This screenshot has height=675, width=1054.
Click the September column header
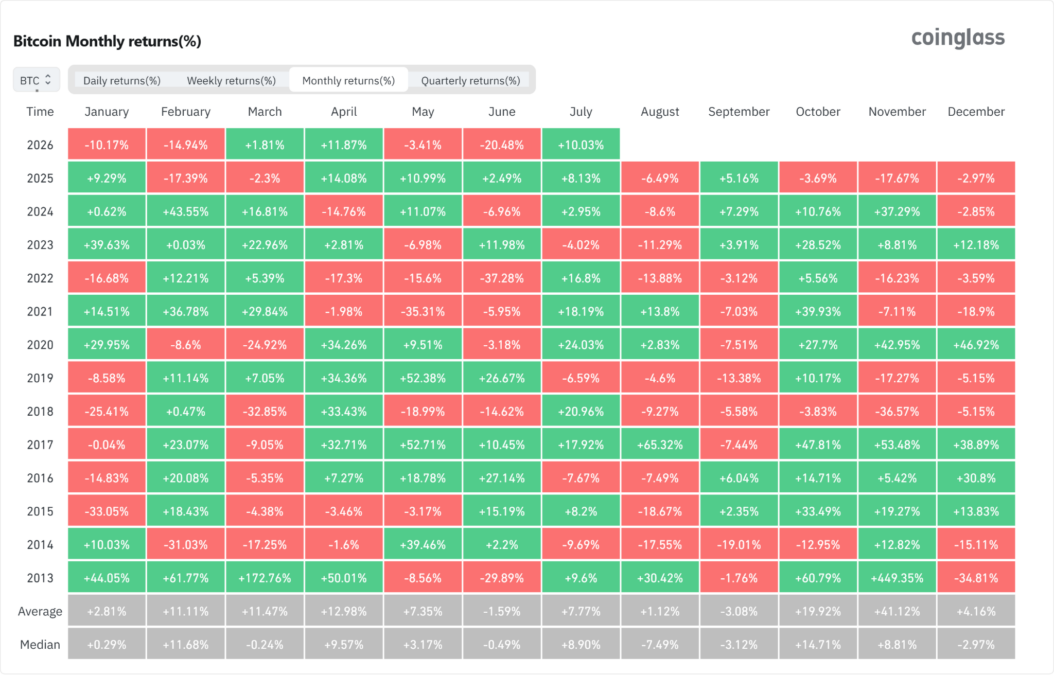click(x=739, y=112)
